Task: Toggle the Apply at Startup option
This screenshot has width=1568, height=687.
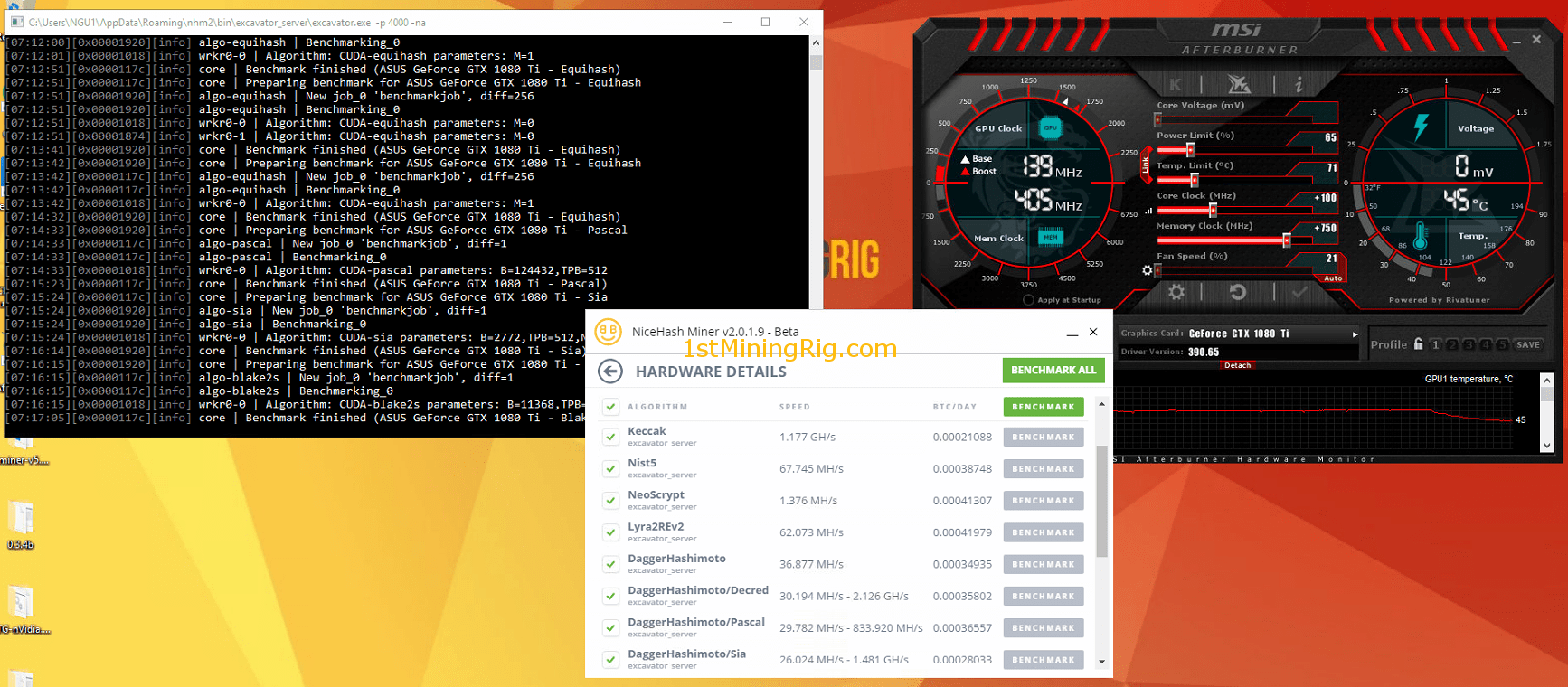Action: click(x=1028, y=300)
